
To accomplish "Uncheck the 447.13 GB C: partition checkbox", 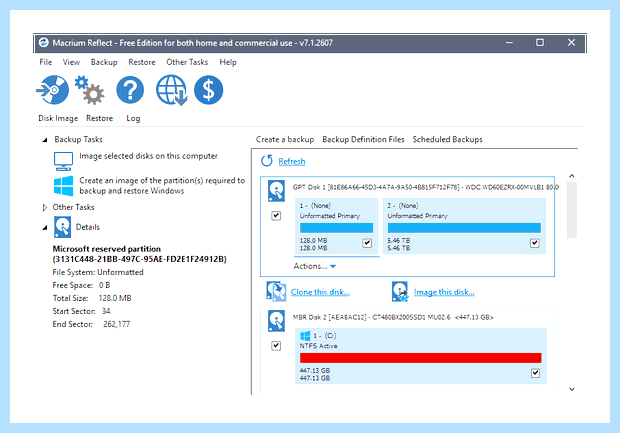I will [x=535, y=372].
